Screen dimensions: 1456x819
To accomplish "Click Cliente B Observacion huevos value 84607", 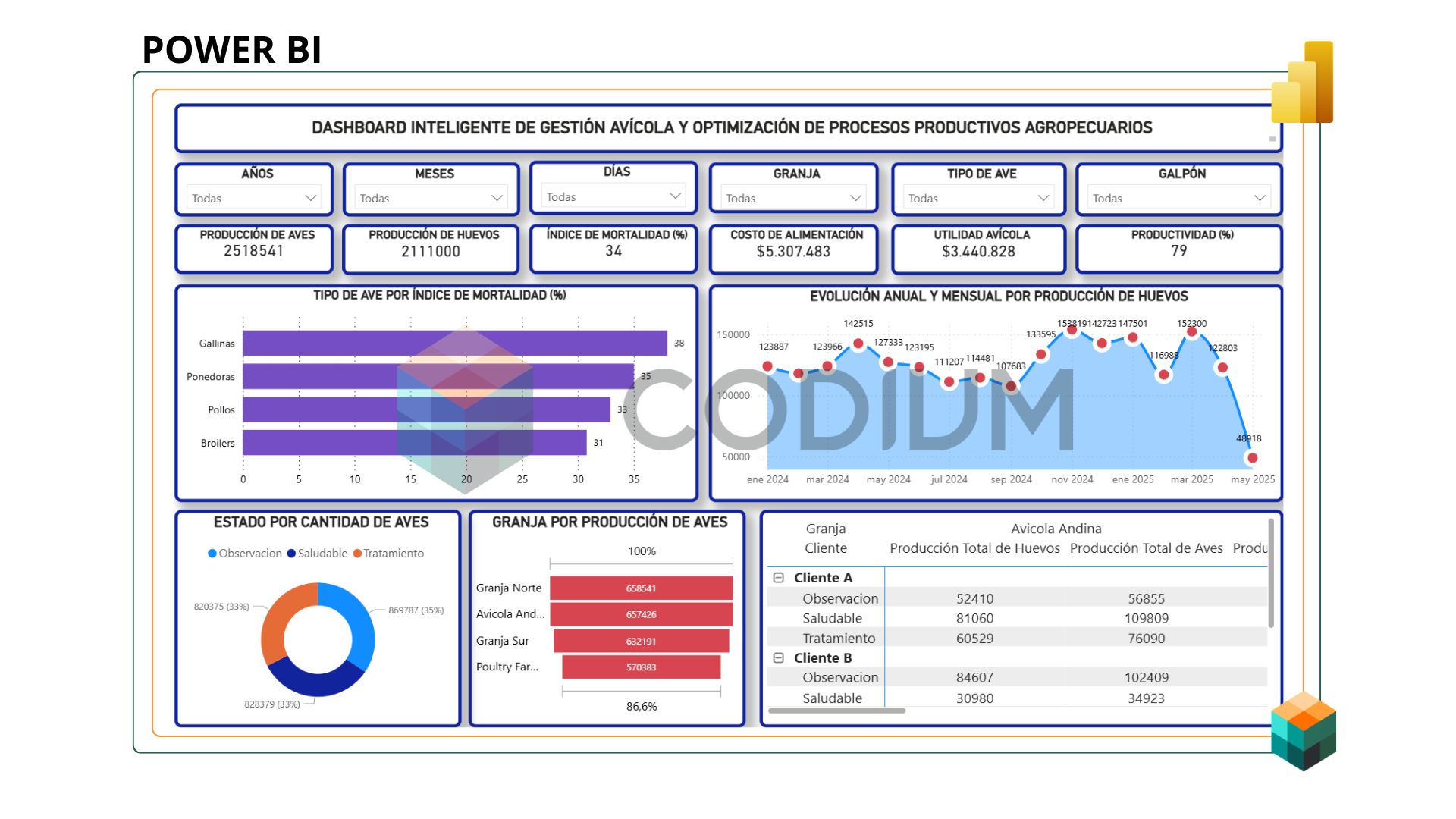I will pos(974,677).
